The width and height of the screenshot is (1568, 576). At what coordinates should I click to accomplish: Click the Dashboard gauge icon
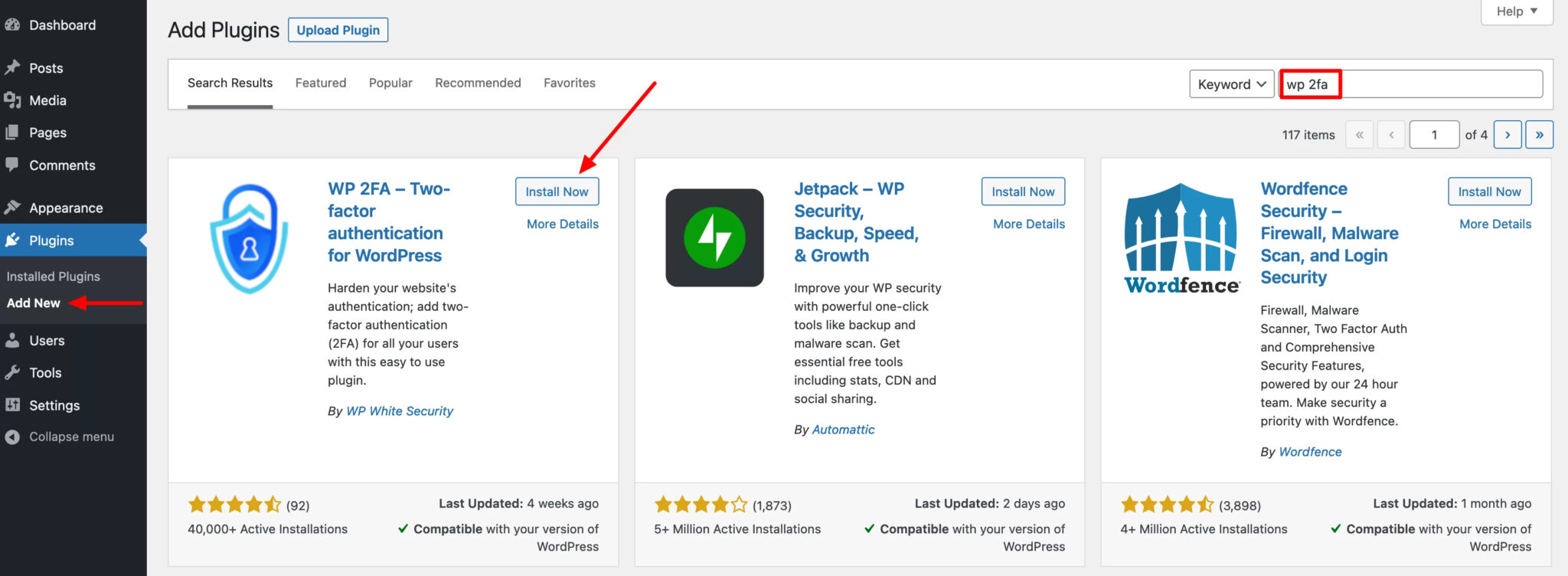pos(11,25)
